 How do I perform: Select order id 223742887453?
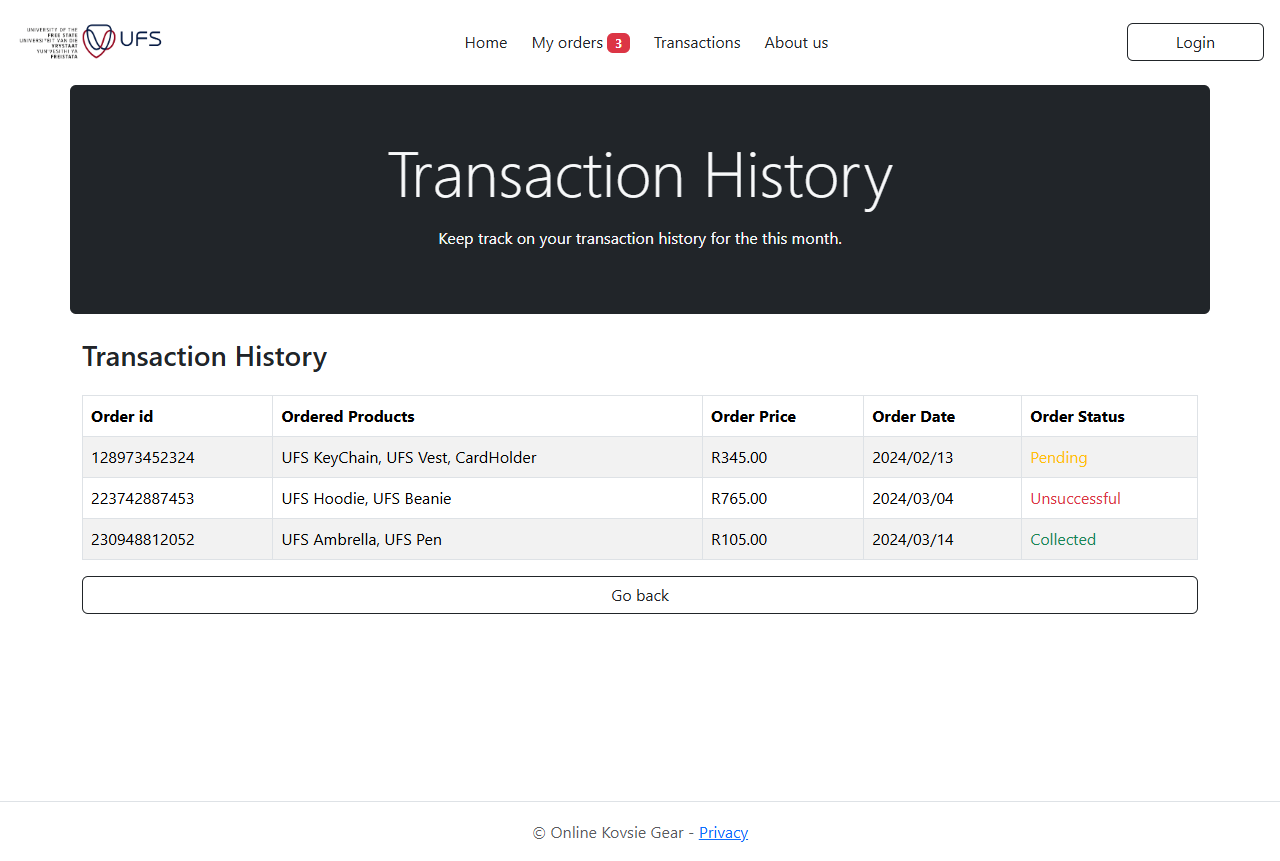click(x=143, y=498)
